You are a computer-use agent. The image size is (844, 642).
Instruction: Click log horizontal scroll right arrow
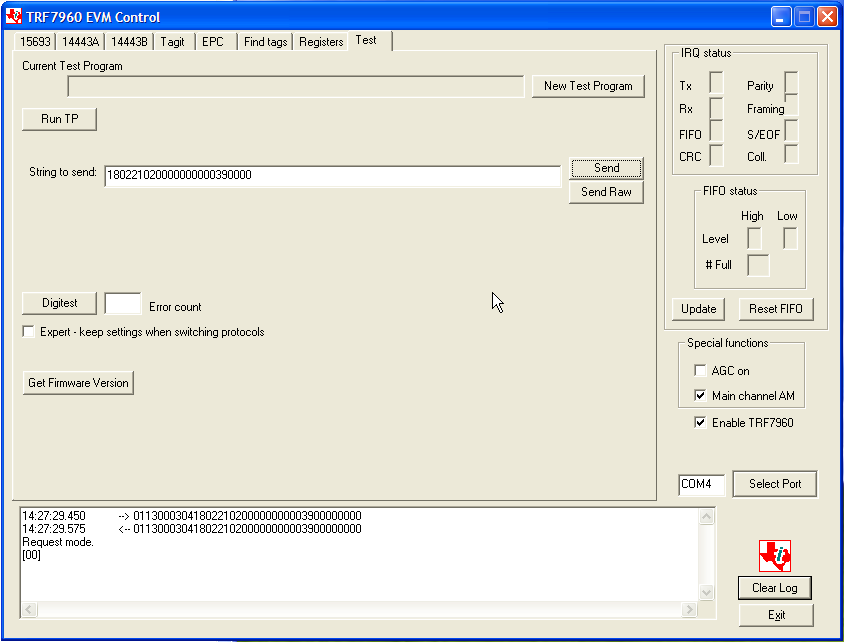pos(688,610)
